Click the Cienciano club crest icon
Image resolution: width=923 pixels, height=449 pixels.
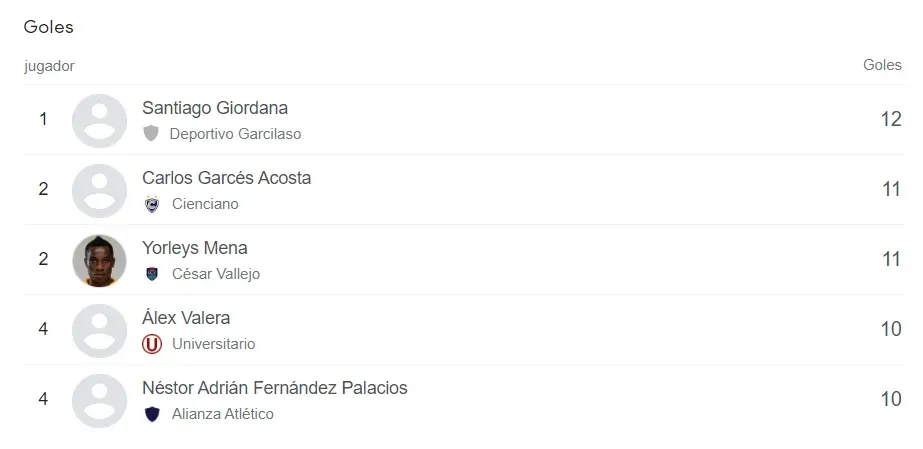151,204
